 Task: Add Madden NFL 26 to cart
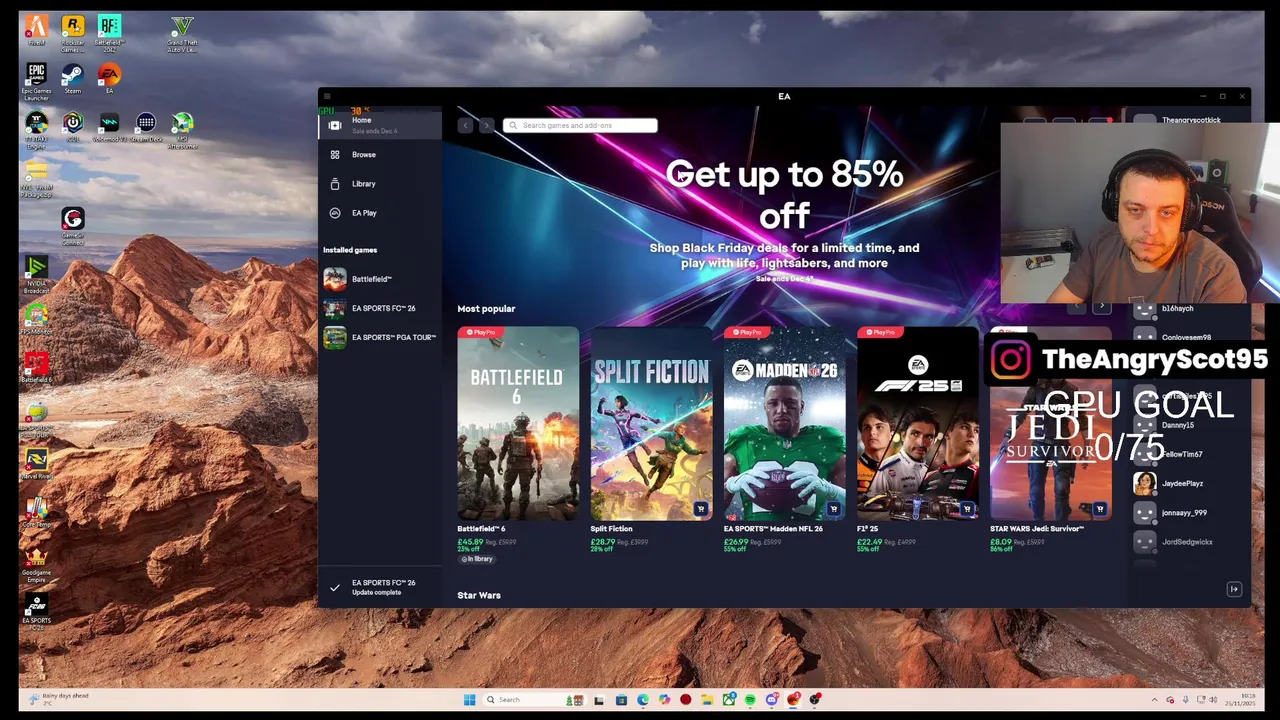coord(833,509)
